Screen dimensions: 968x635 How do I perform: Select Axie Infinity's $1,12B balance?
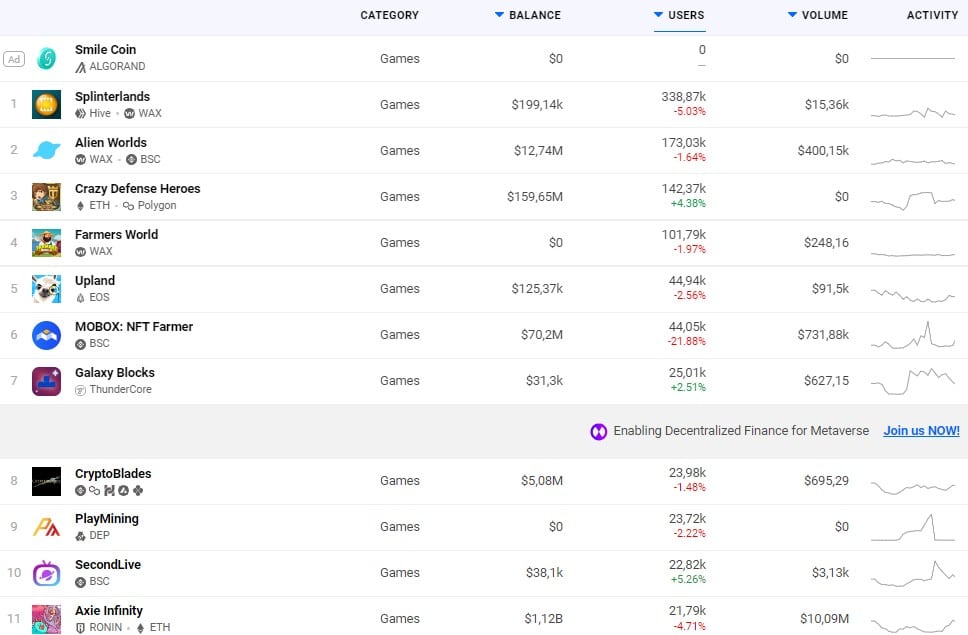pyautogui.click(x=543, y=619)
